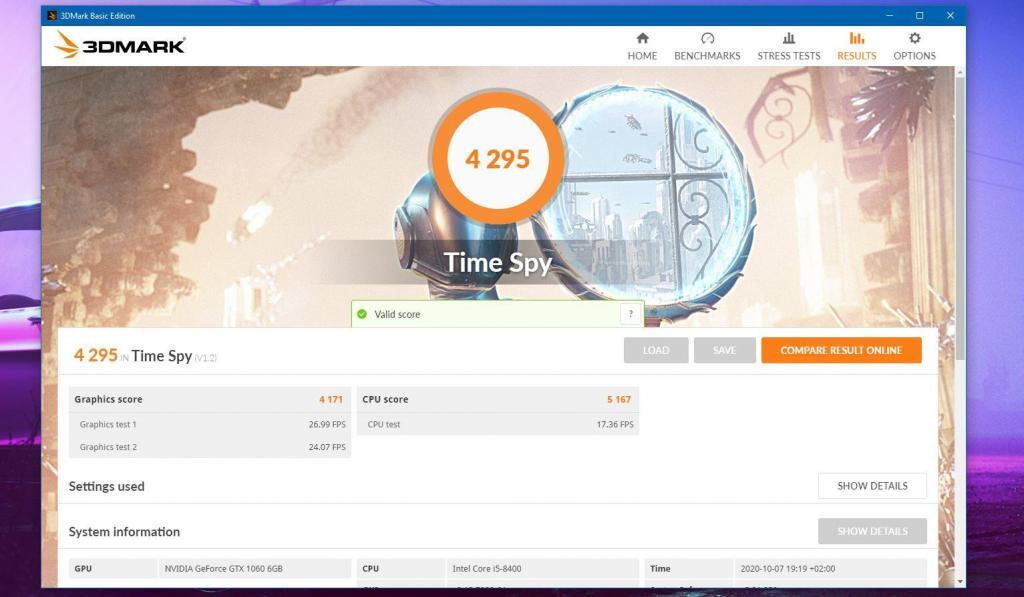Open Options with the gear icon
Image resolution: width=1024 pixels, height=597 pixels.
click(x=914, y=39)
